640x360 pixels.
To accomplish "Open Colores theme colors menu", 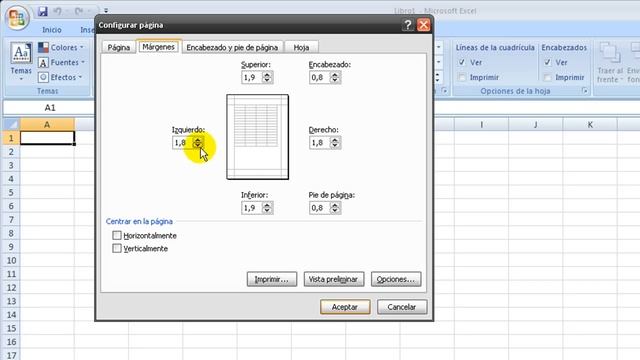I will [x=61, y=47].
